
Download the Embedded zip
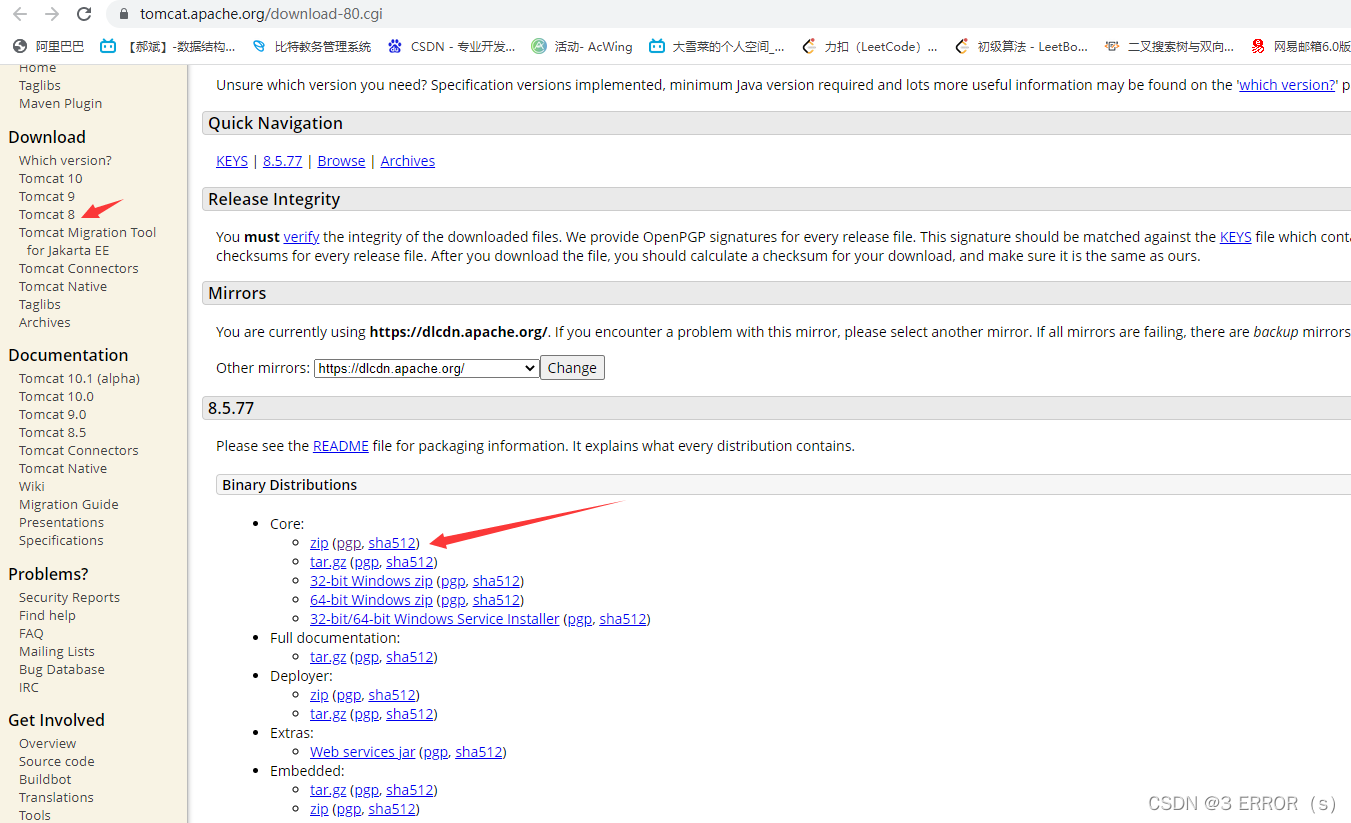click(319, 809)
